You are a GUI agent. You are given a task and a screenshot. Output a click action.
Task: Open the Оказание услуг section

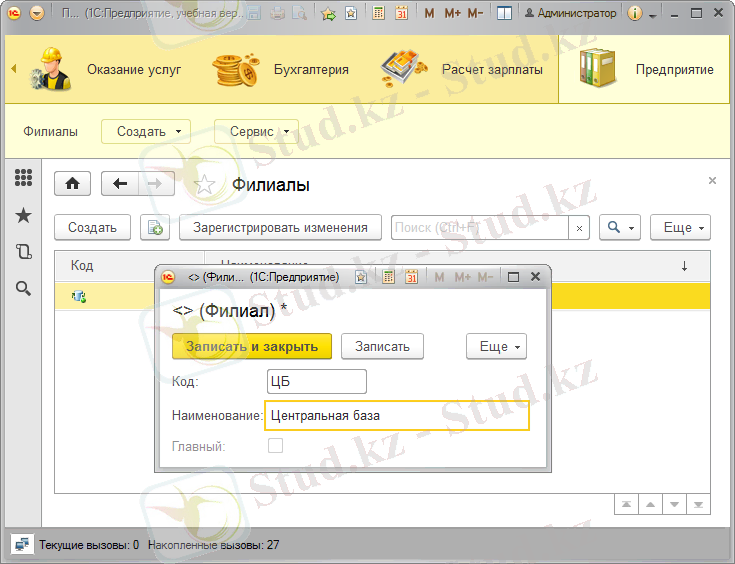[105, 69]
